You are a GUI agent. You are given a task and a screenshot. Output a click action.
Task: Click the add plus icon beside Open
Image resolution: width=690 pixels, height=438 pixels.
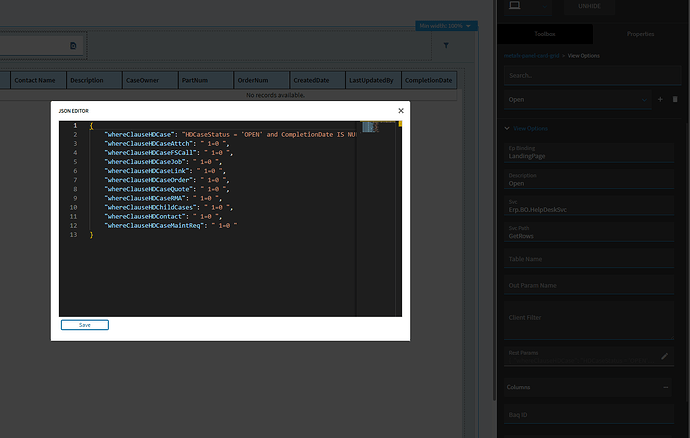click(660, 100)
